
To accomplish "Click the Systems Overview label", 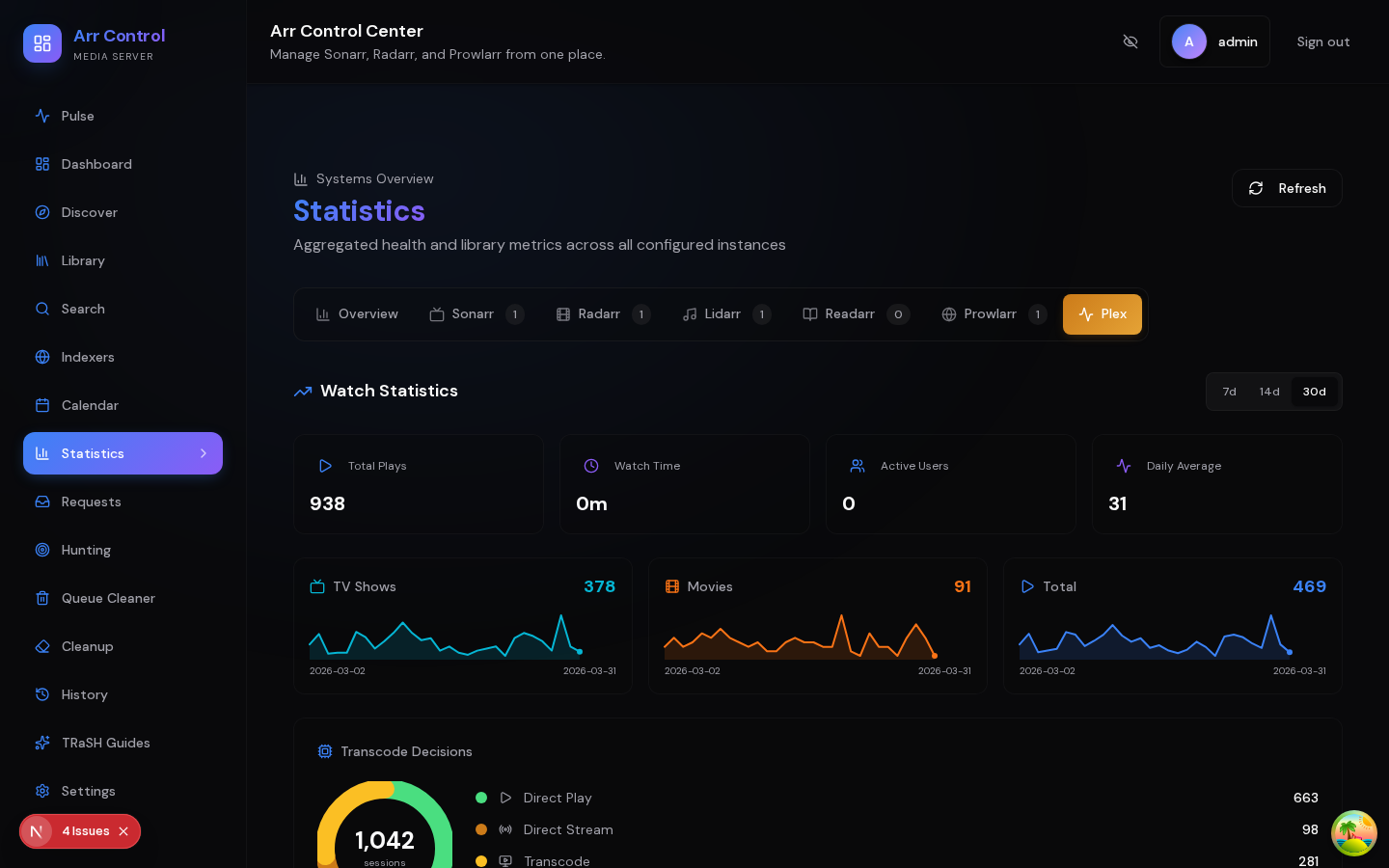I will [374, 178].
